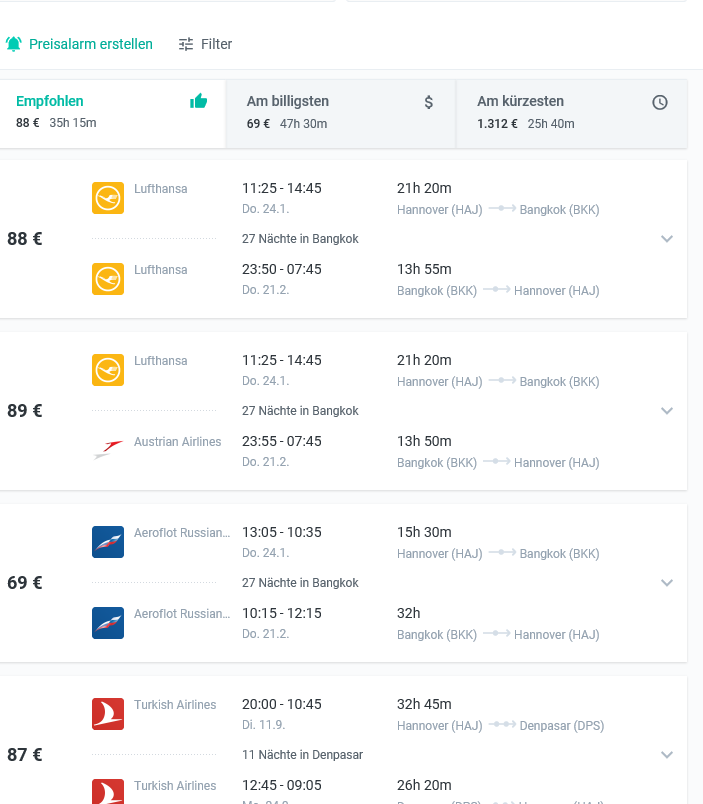Click the 13h 55m return flight duration
This screenshot has width=703, height=804.
(x=424, y=269)
